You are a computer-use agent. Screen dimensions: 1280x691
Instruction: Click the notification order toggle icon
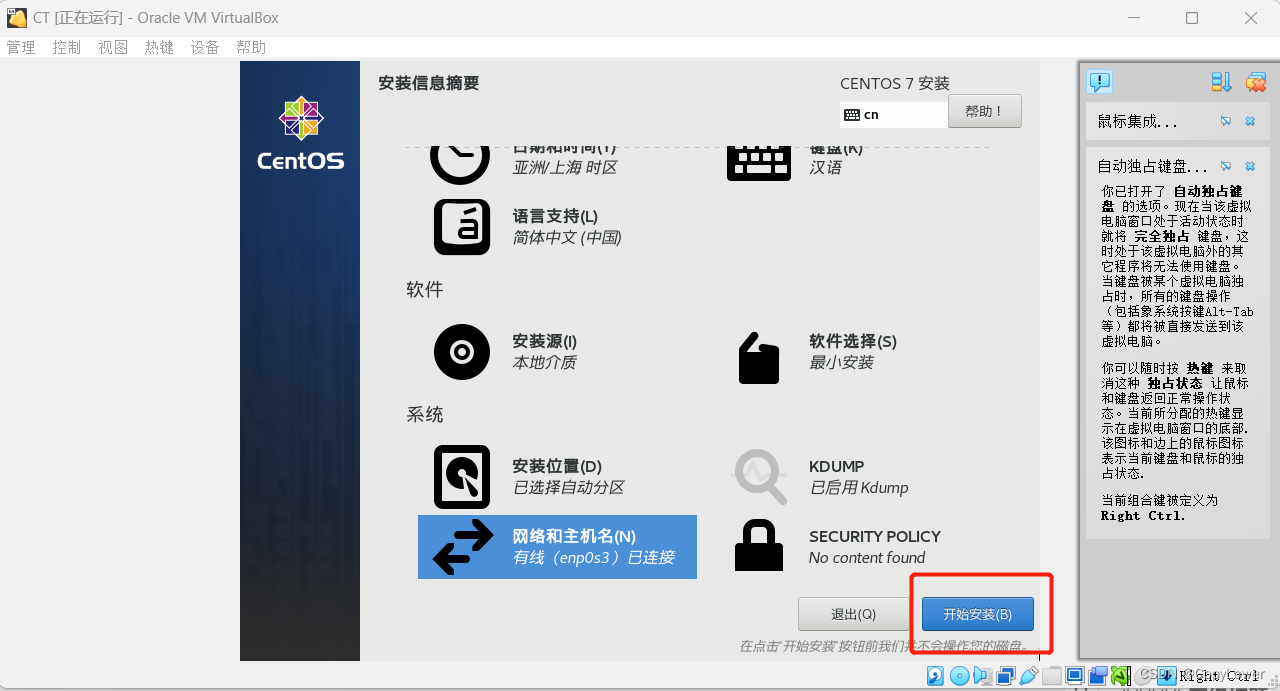pyautogui.click(x=1221, y=82)
